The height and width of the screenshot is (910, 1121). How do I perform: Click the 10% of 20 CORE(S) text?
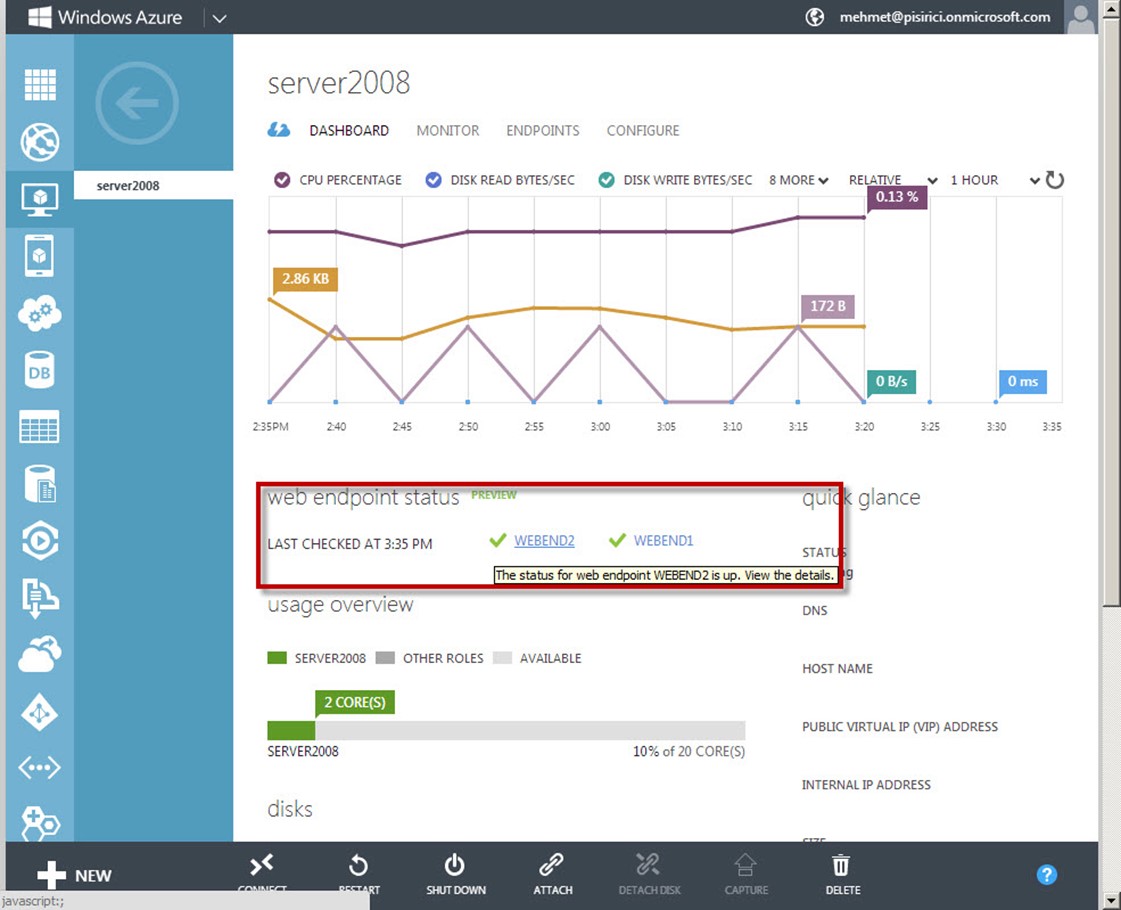[x=688, y=751]
